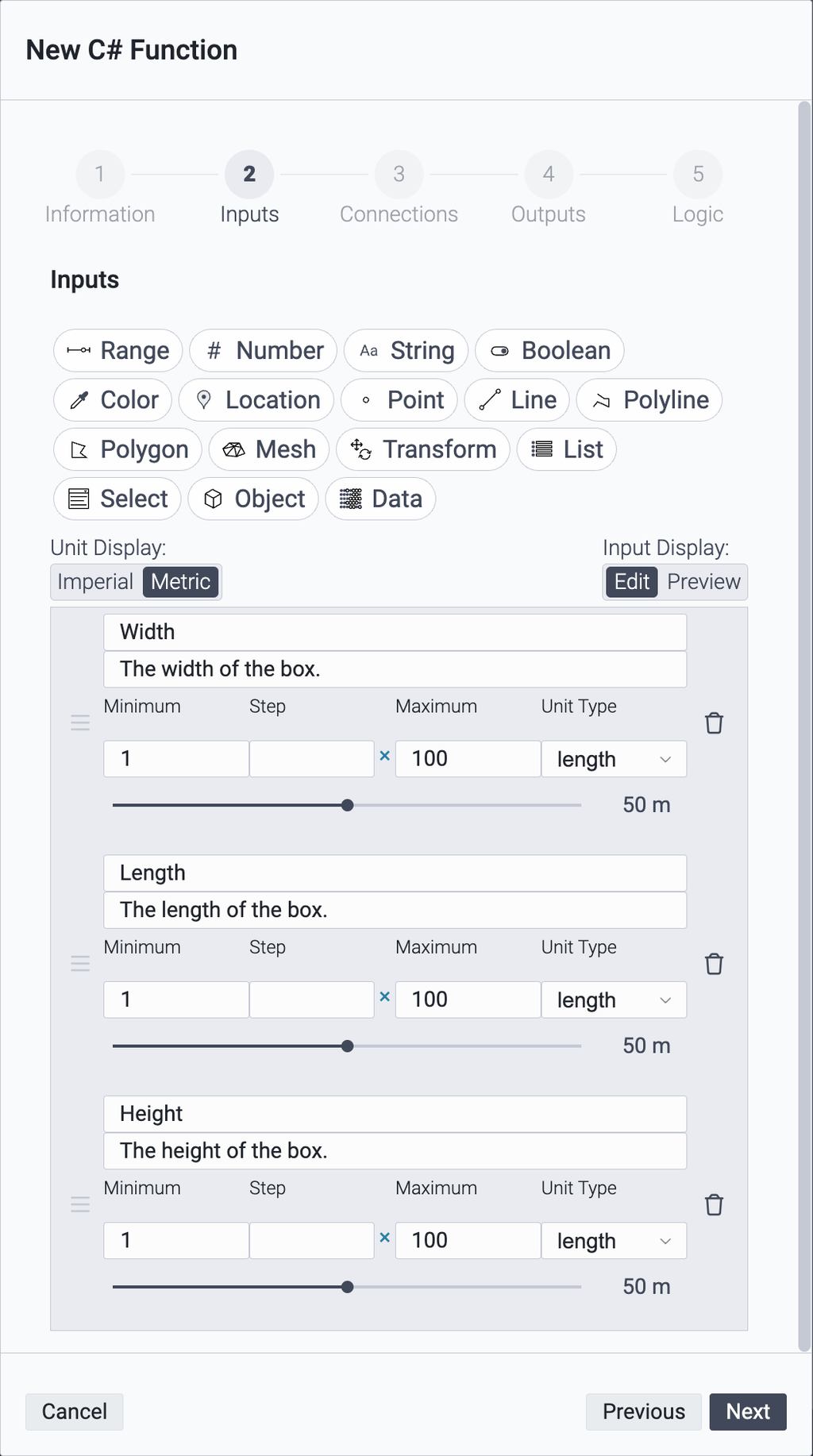The height and width of the screenshot is (1456, 813).
Task: Delete the Width input with trash icon
Action: [714, 723]
